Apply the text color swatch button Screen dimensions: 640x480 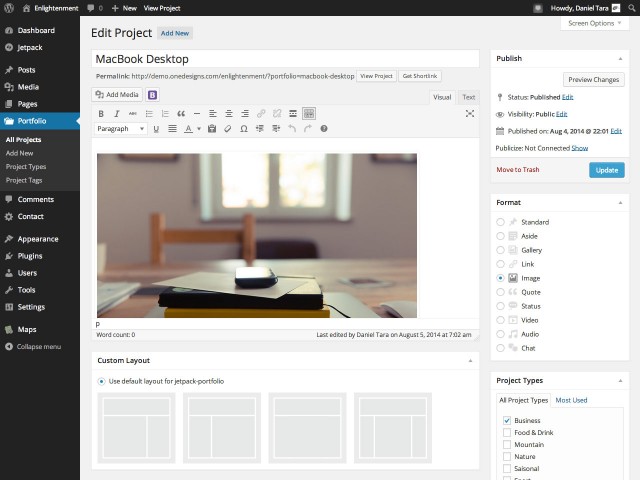coord(188,129)
